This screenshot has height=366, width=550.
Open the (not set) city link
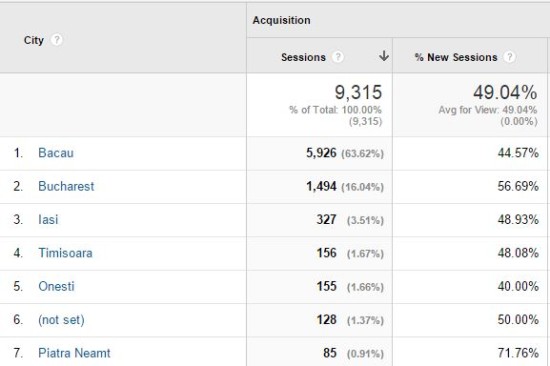tap(61, 320)
